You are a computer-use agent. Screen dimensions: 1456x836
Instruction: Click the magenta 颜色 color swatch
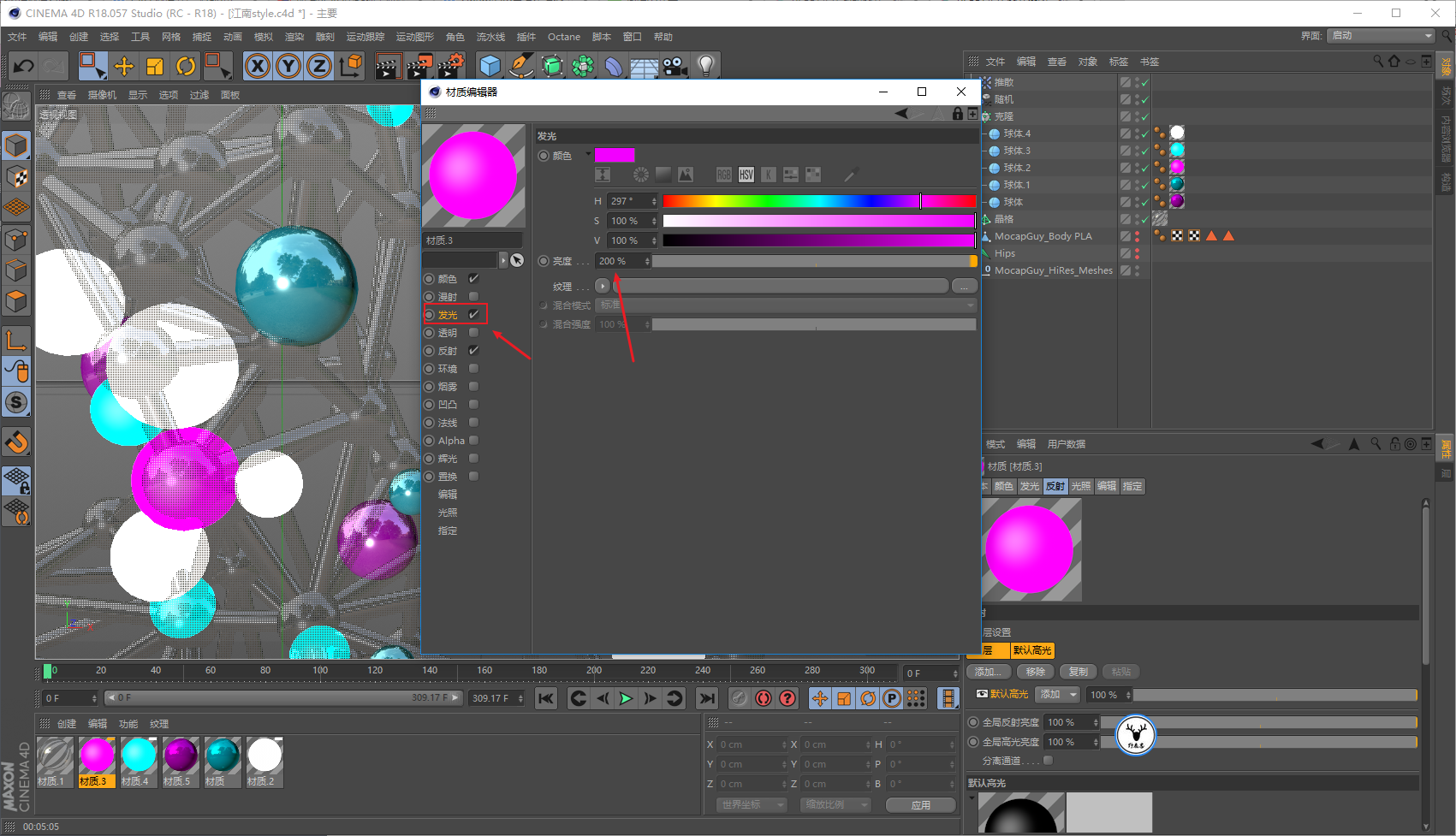pyautogui.click(x=615, y=155)
